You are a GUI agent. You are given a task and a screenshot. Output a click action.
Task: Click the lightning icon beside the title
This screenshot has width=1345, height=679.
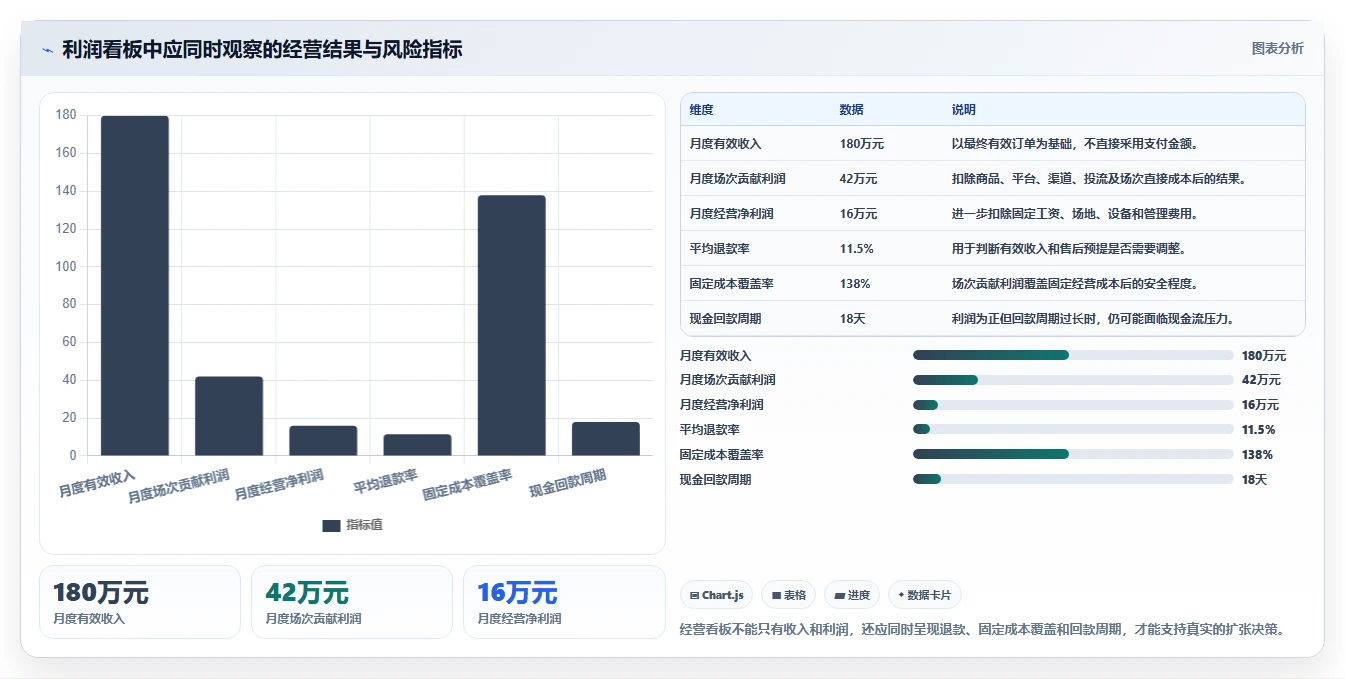pyautogui.click(x=47, y=50)
